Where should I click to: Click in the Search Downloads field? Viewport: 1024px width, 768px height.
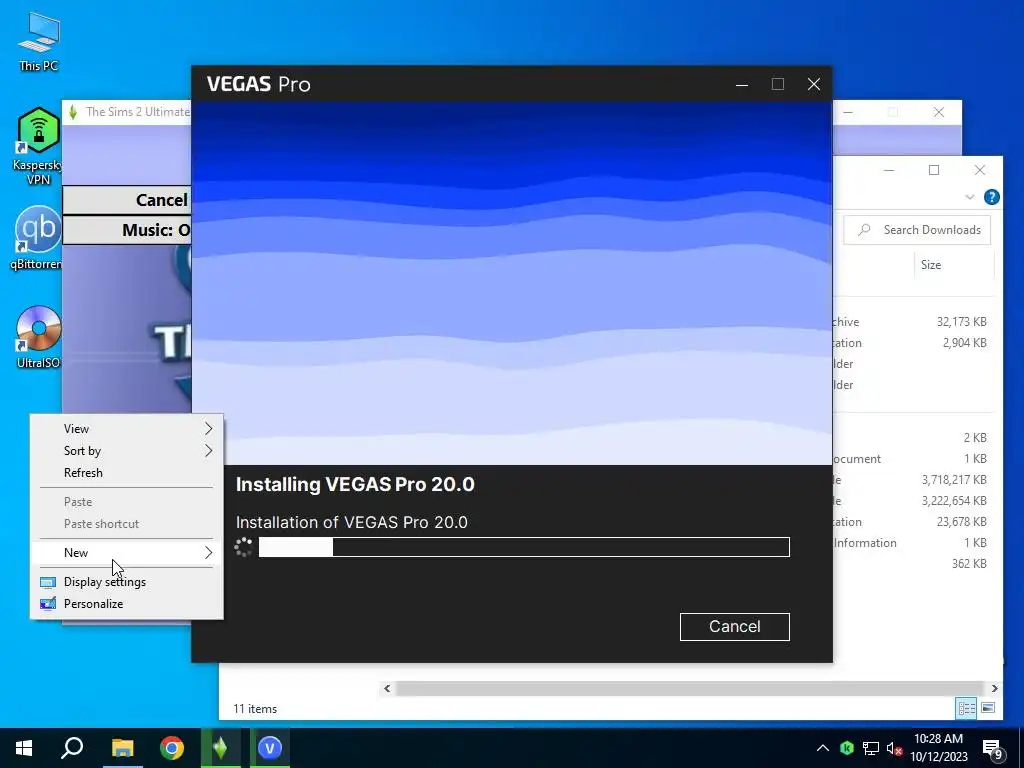917,230
